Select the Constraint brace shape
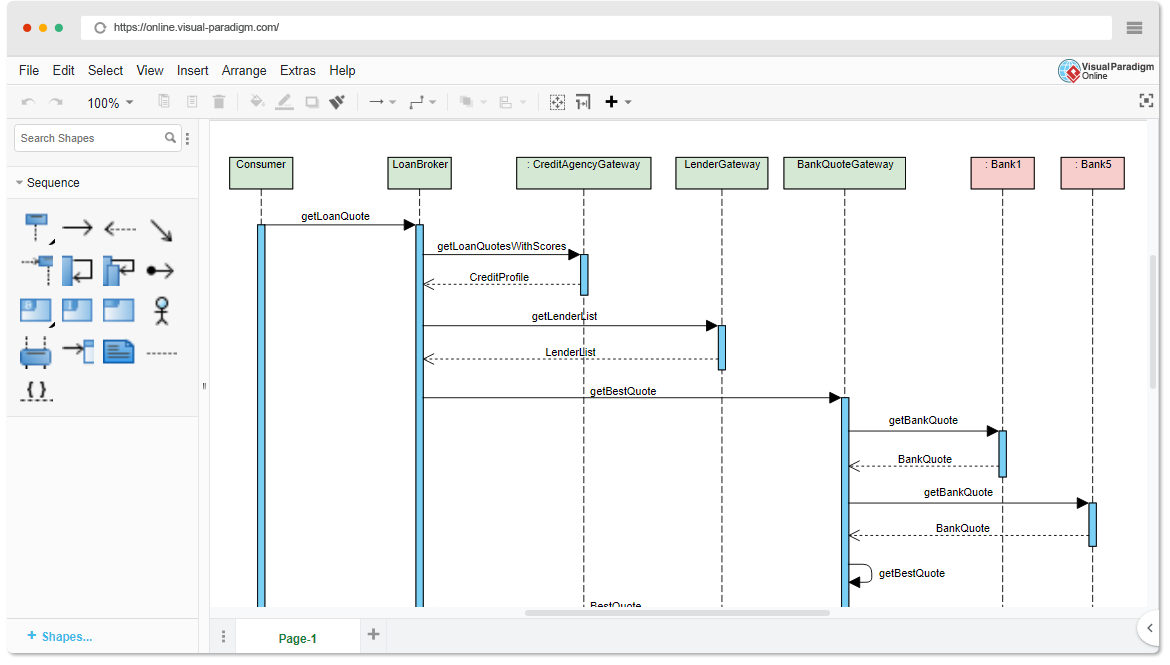This screenshot has height=665, width=1170. [36, 391]
